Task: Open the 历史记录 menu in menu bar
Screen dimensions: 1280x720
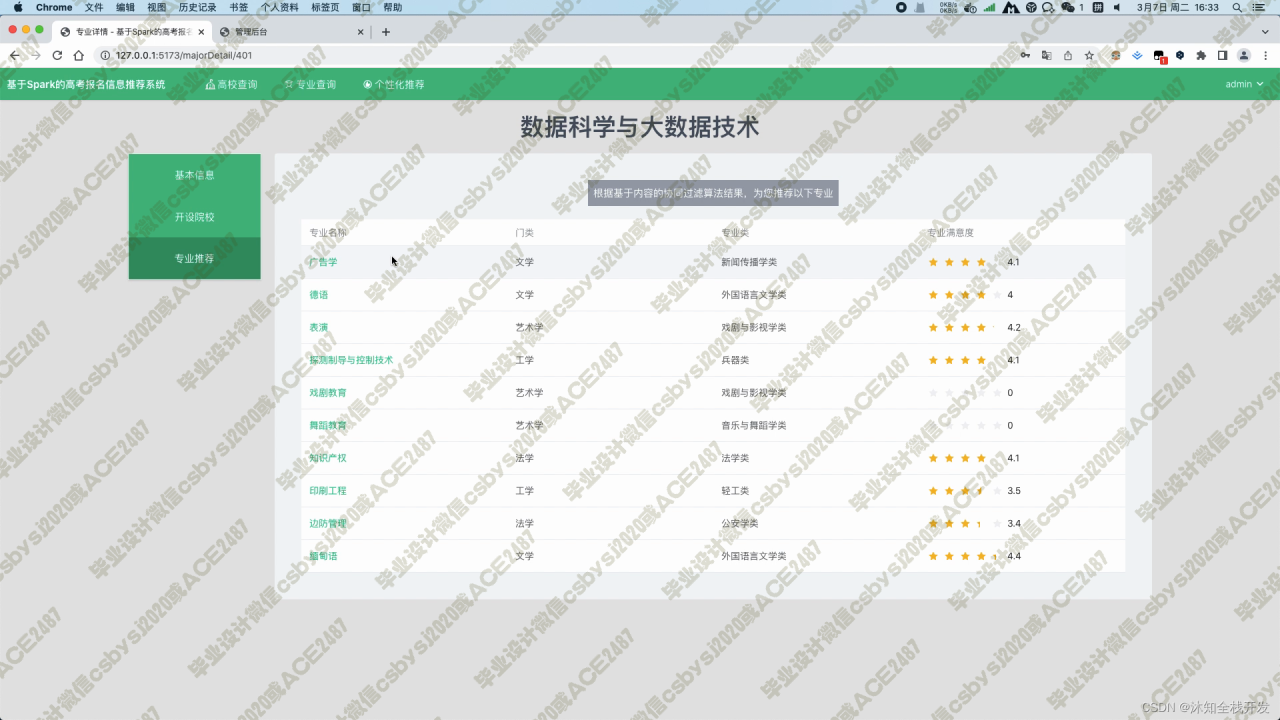Action: click(x=197, y=7)
